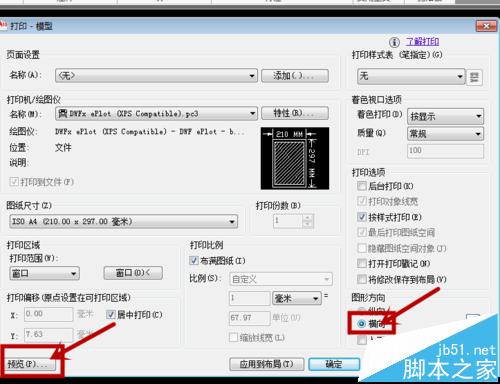Image resolution: width=500 pixels, height=384 pixels.
Task: Close the 打印 - 模型 dialog
Action: 486,26
